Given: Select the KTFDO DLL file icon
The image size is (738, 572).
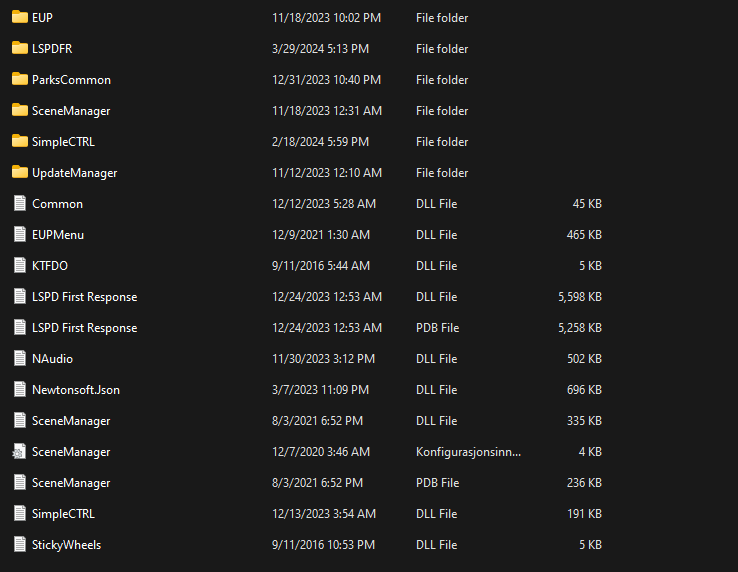Looking at the screenshot, I should point(20,266).
